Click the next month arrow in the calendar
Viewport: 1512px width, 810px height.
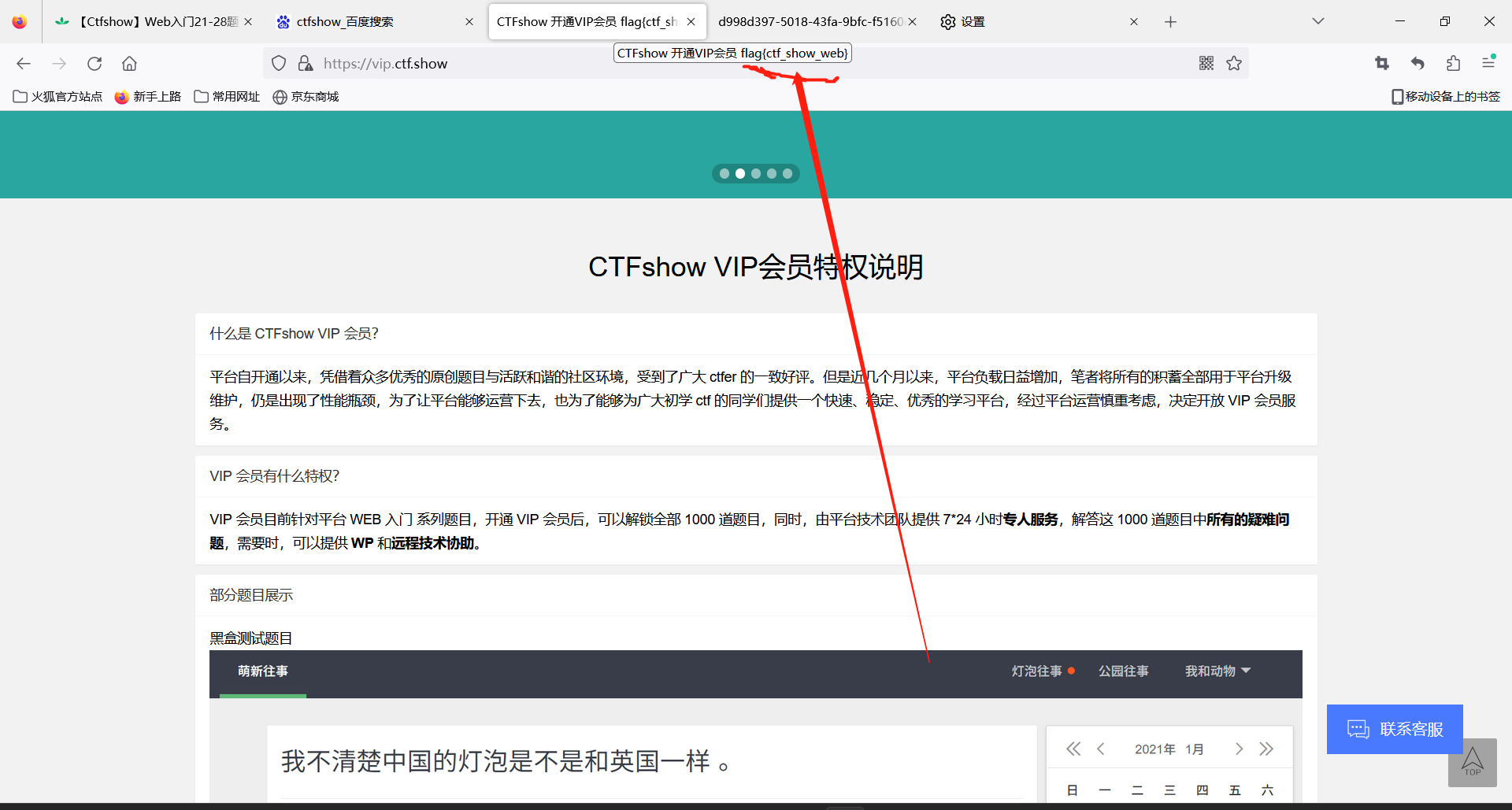point(1240,749)
